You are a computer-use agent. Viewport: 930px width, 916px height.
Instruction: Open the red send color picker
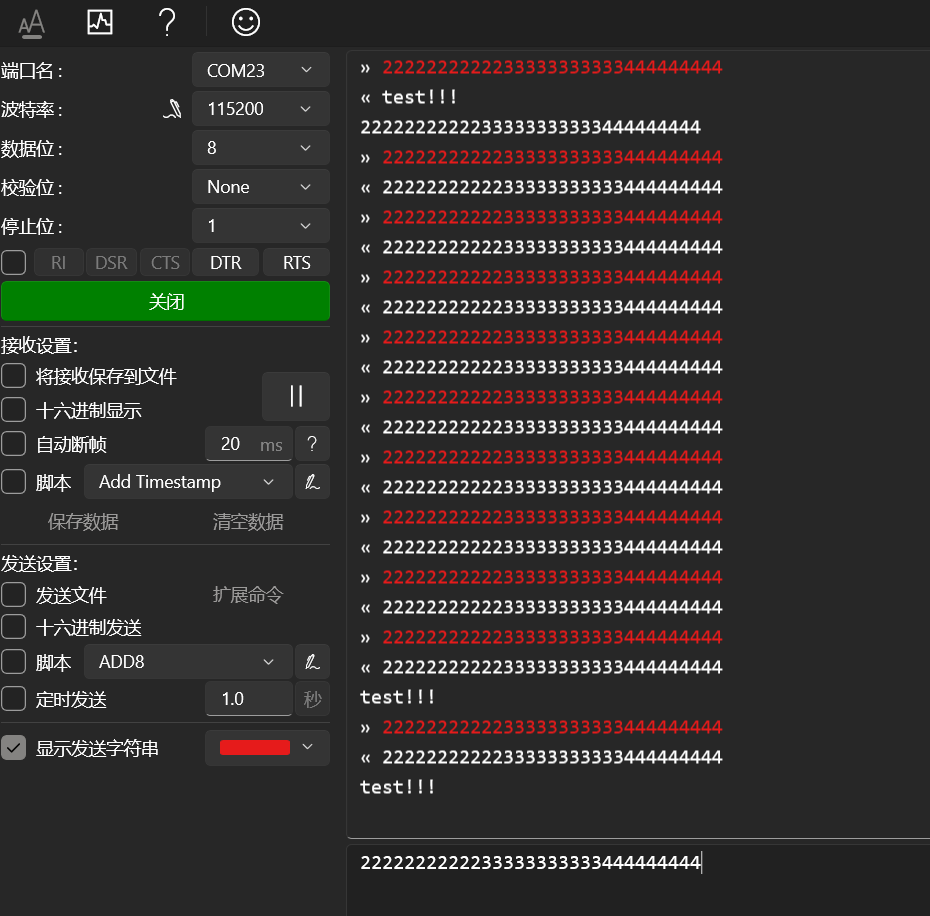[267, 748]
